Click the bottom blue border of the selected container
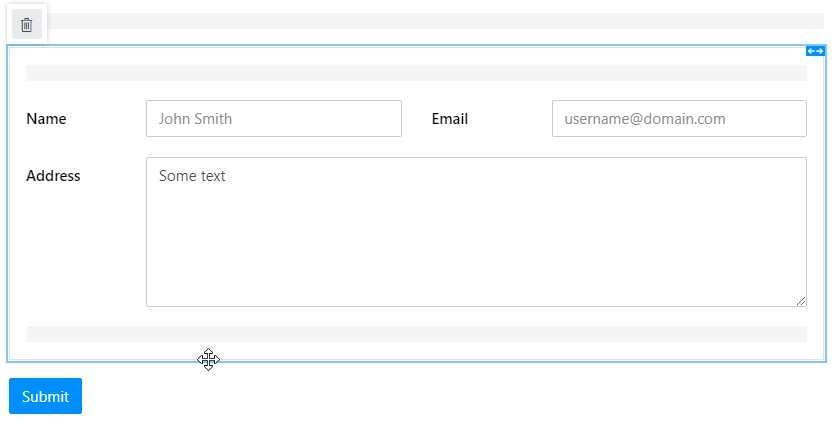The height and width of the screenshot is (430, 837). (x=416, y=362)
